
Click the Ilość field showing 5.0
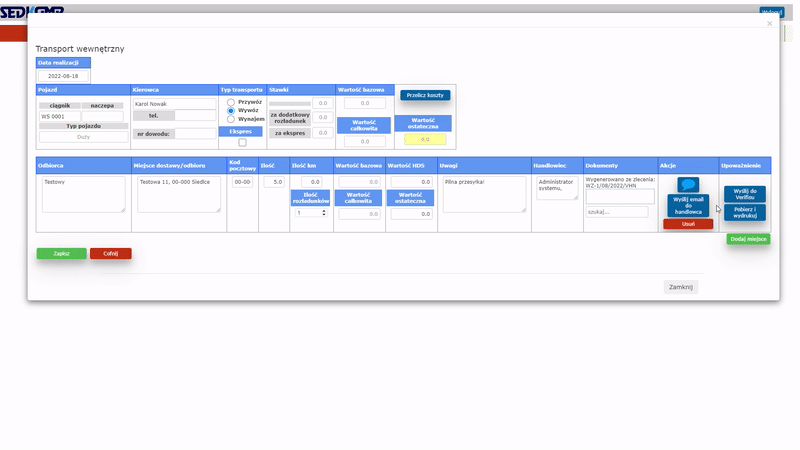click(x=274, y=182)
